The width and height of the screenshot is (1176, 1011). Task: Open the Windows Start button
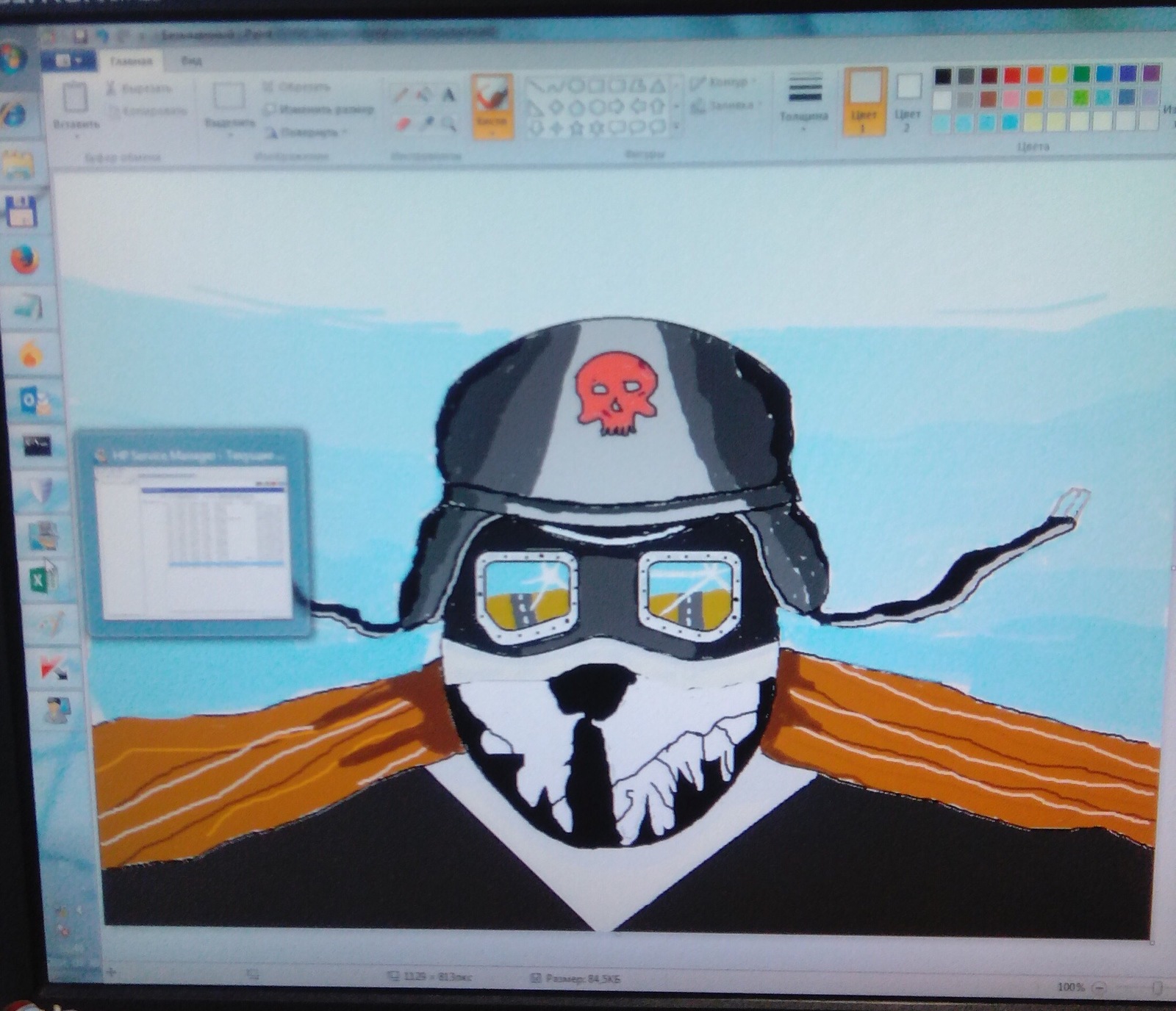pos(12,60)
